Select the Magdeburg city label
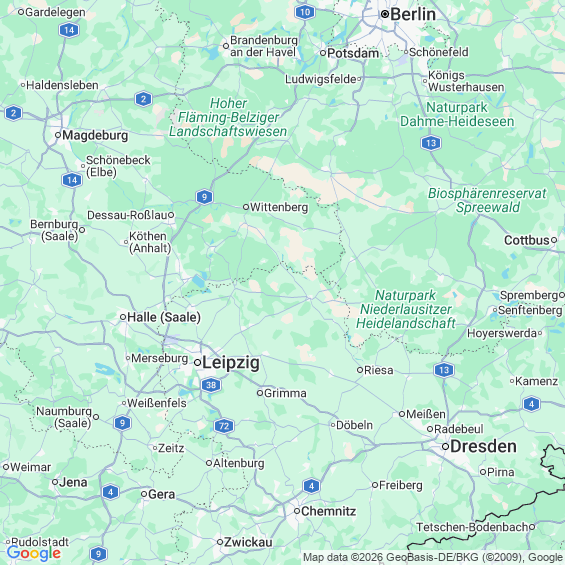 pyautogui.click(x=95, y=135)
